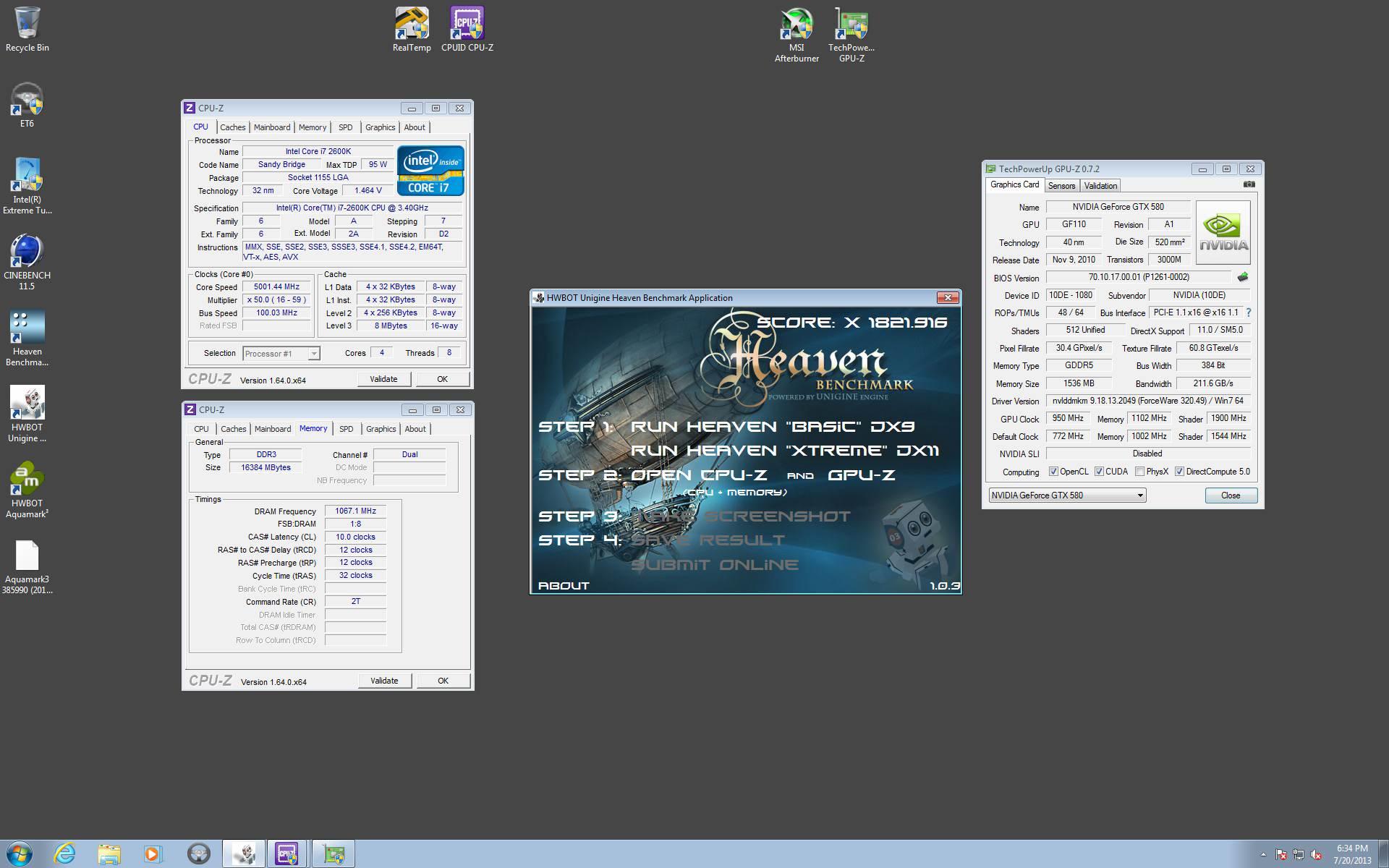1389x868 pixels.
Task: Toggle the PhysX checkbox in GPU-Z
Action: 1139,472
